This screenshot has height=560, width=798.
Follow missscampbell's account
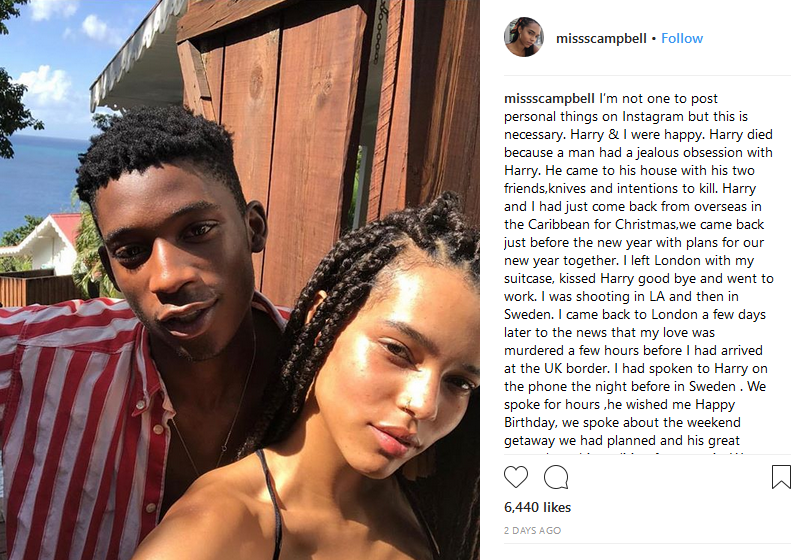682,38
